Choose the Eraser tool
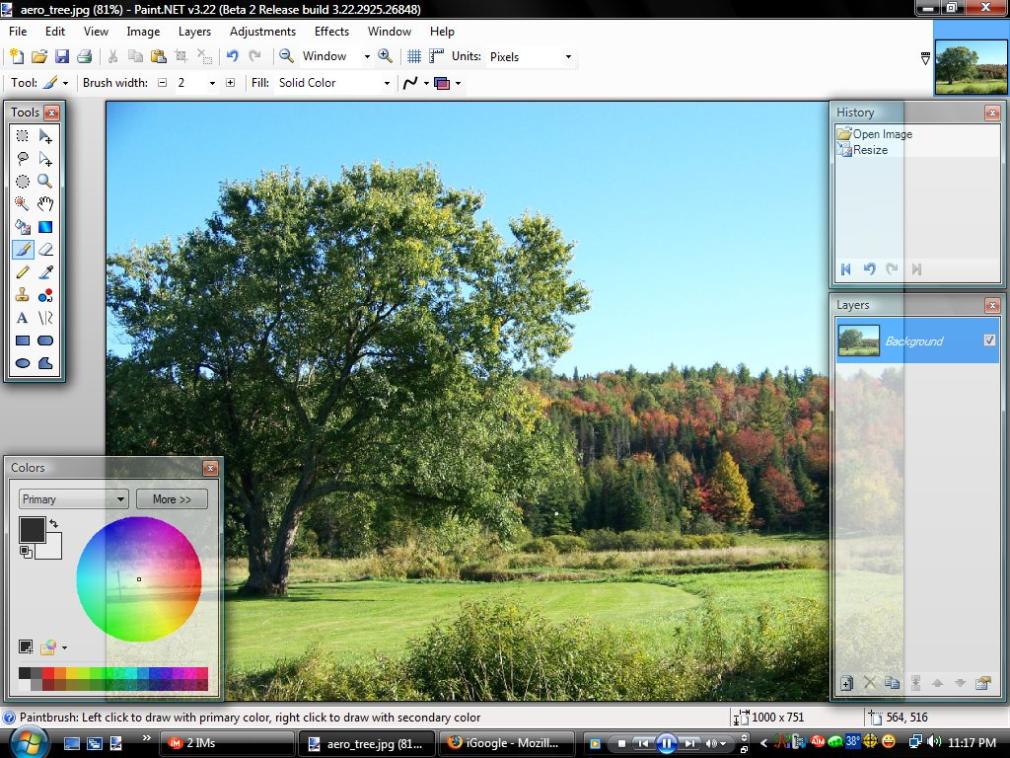 pos(45,250)
